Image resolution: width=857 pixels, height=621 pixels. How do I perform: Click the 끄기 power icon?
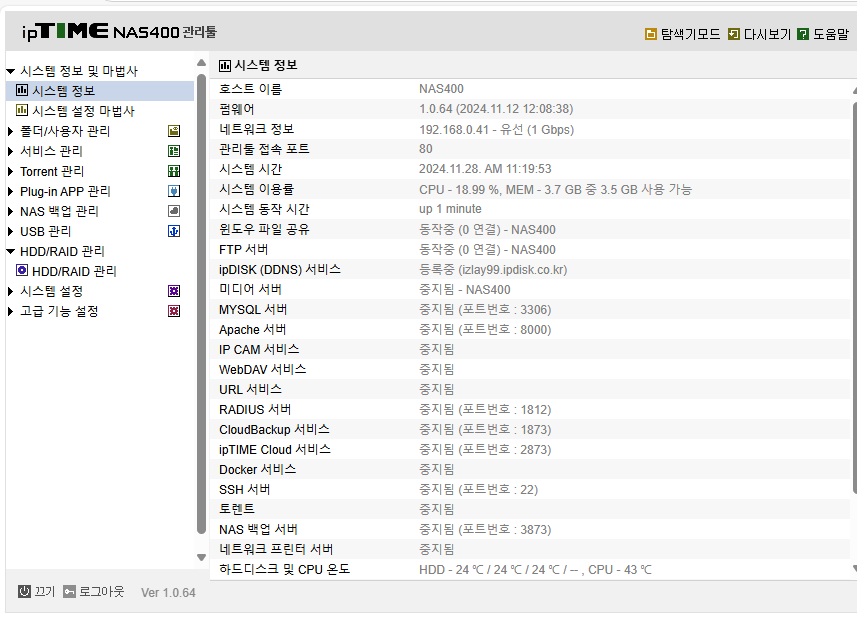click(x=24, y=591)
